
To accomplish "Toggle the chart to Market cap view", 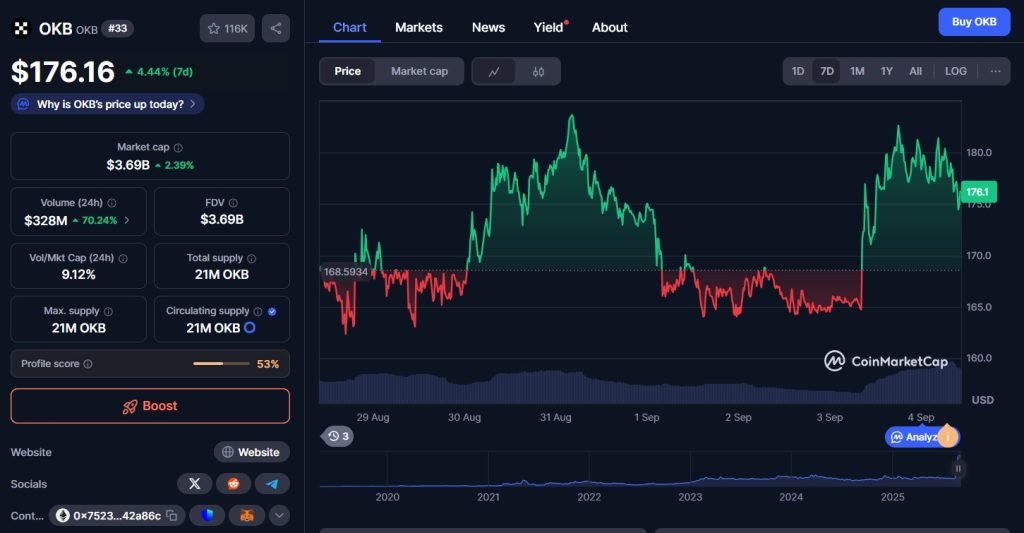I will point(419,71).
